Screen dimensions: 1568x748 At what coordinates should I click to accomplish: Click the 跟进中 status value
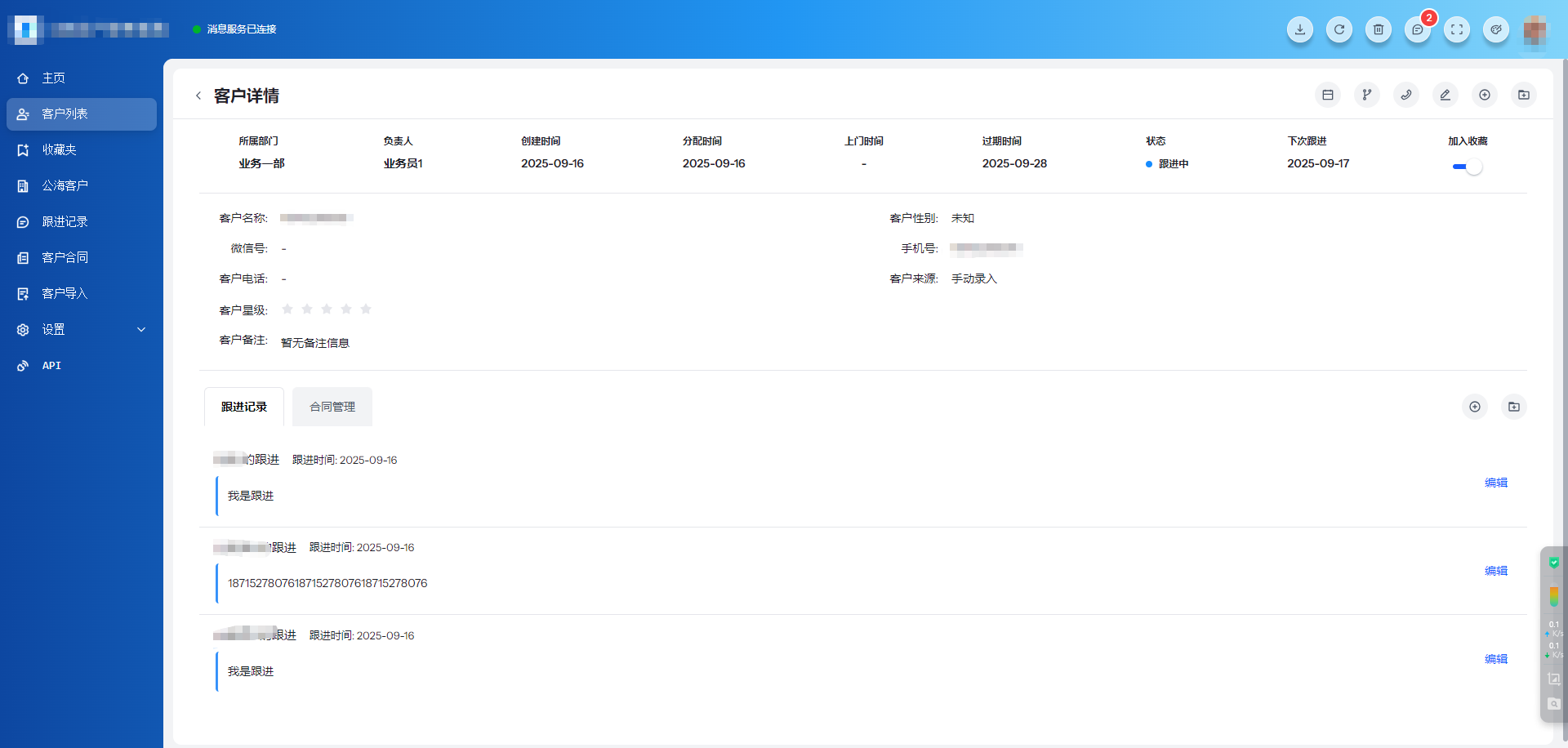point(1168,164)
